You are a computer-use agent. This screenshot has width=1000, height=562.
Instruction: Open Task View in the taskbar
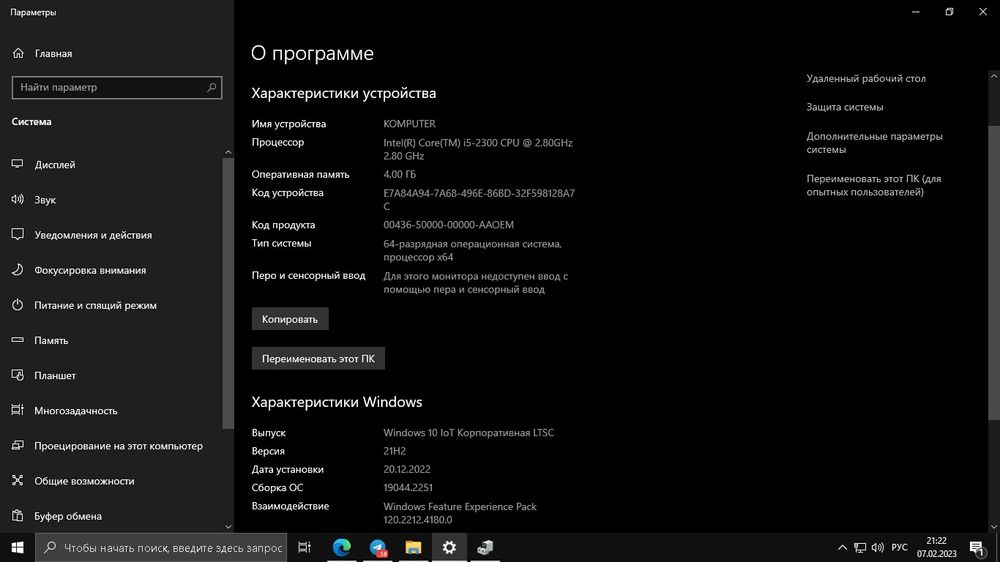tap(304, 547)
